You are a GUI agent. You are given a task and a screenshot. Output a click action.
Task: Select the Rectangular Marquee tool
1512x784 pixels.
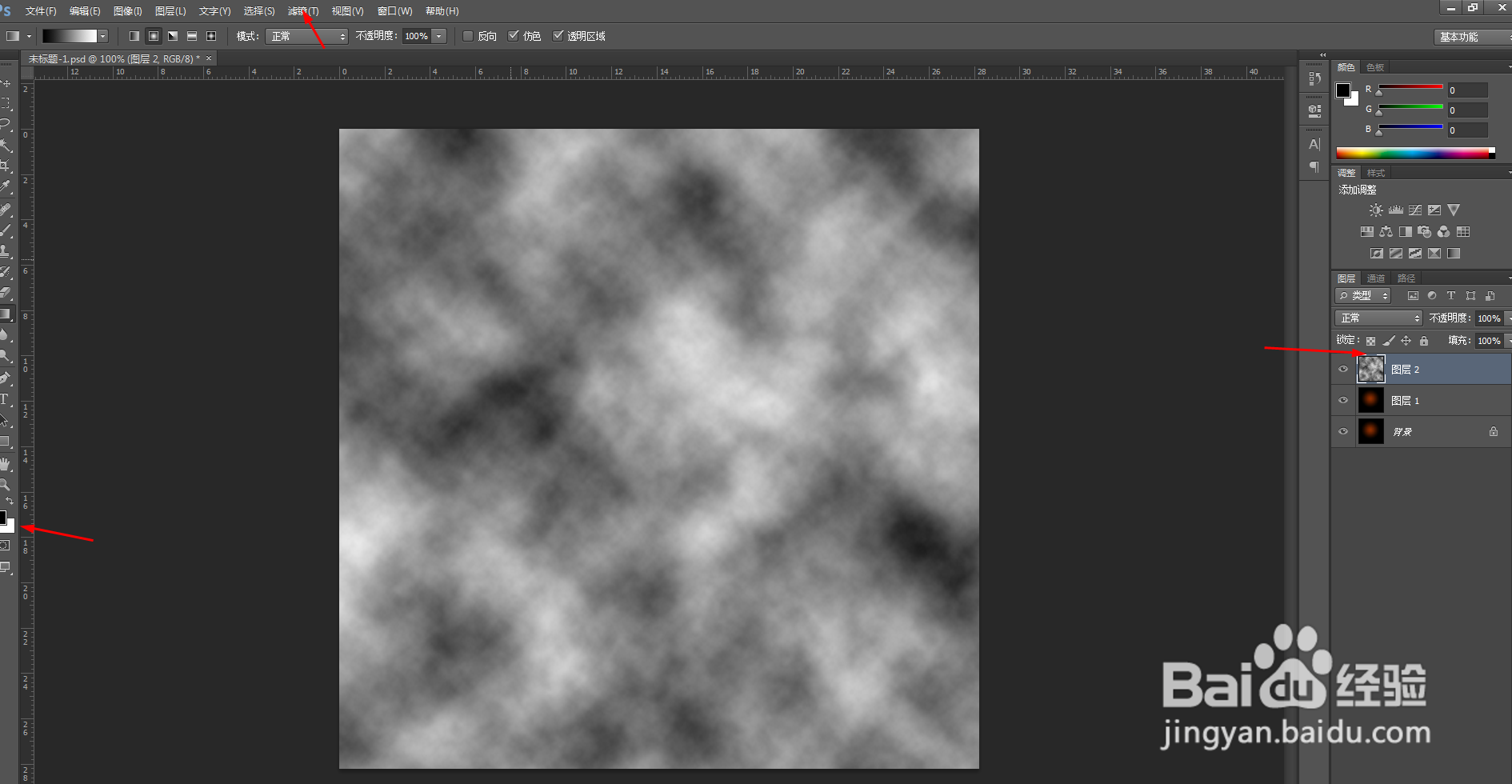6,104
